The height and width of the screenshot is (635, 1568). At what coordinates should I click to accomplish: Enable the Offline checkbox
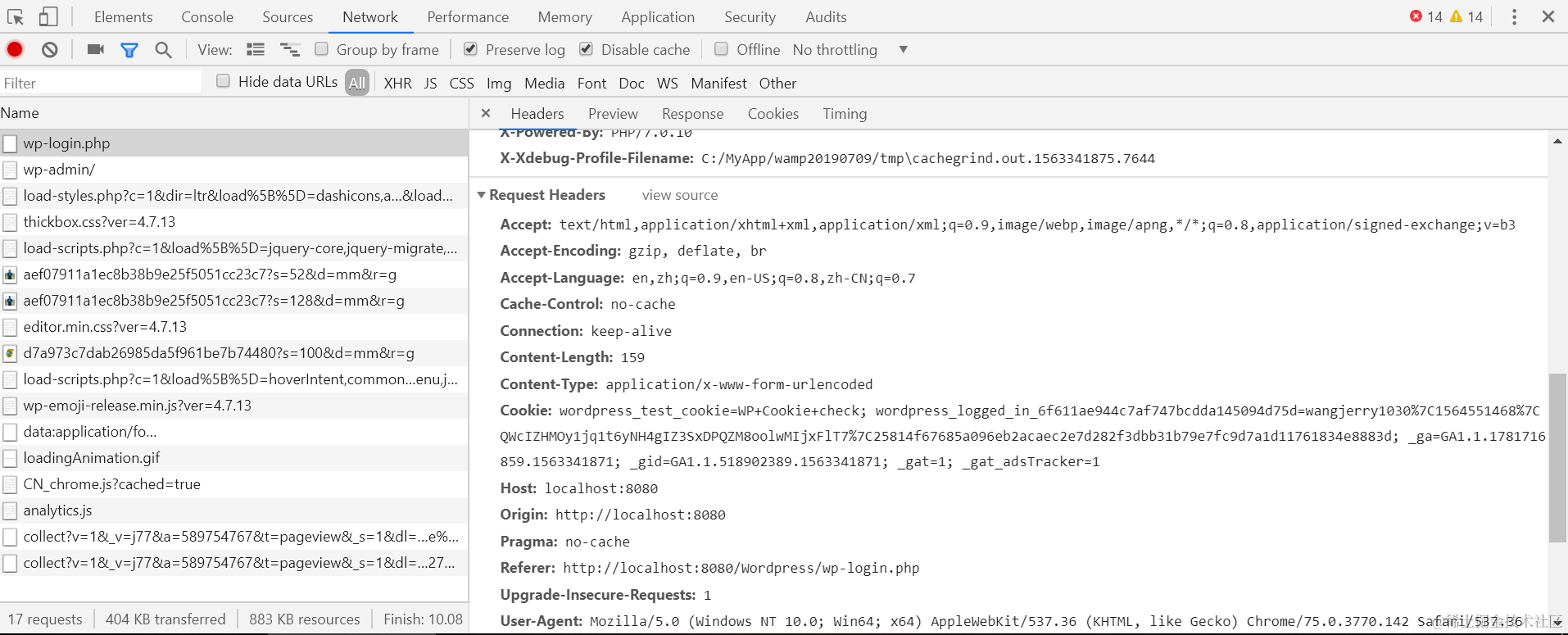(722, 49)
